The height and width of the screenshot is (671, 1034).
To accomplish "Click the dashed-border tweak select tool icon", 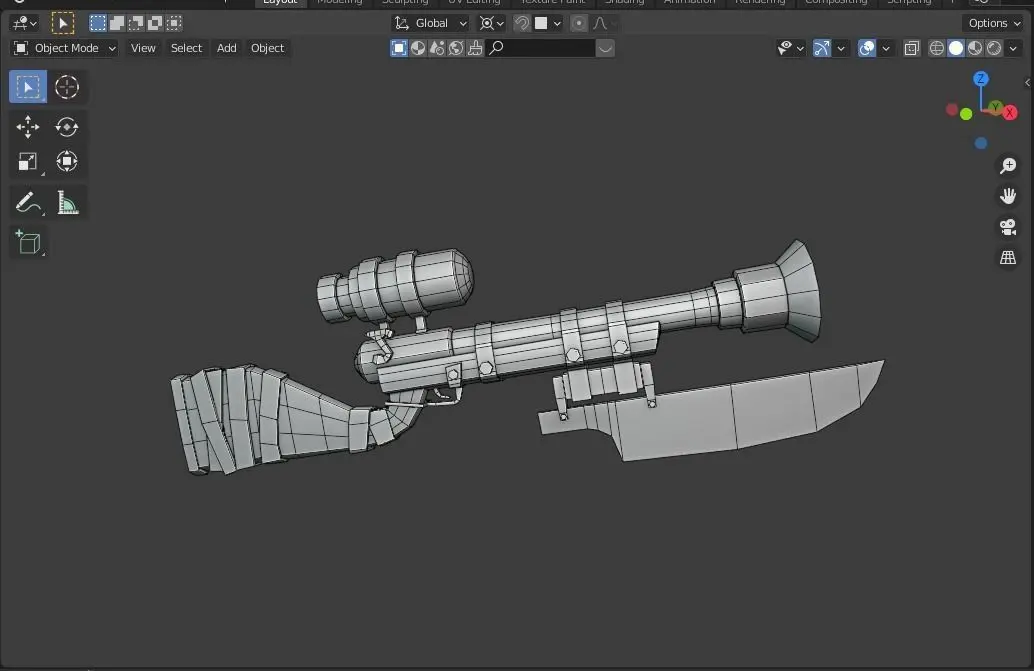I will [63, 24].
